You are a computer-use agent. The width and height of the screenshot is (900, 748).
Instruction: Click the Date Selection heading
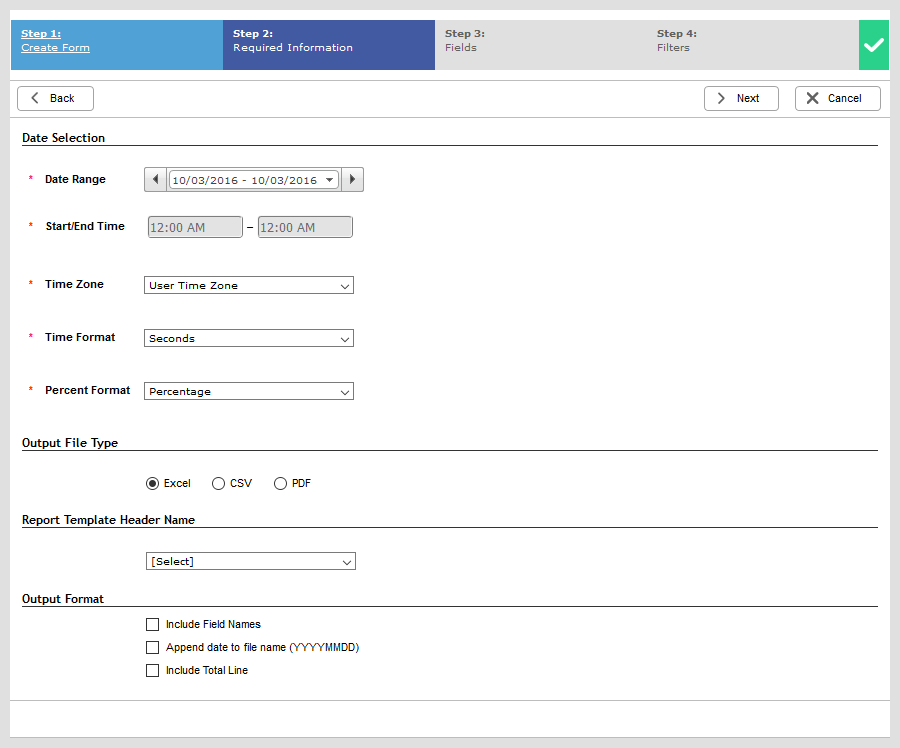point(64,138)
